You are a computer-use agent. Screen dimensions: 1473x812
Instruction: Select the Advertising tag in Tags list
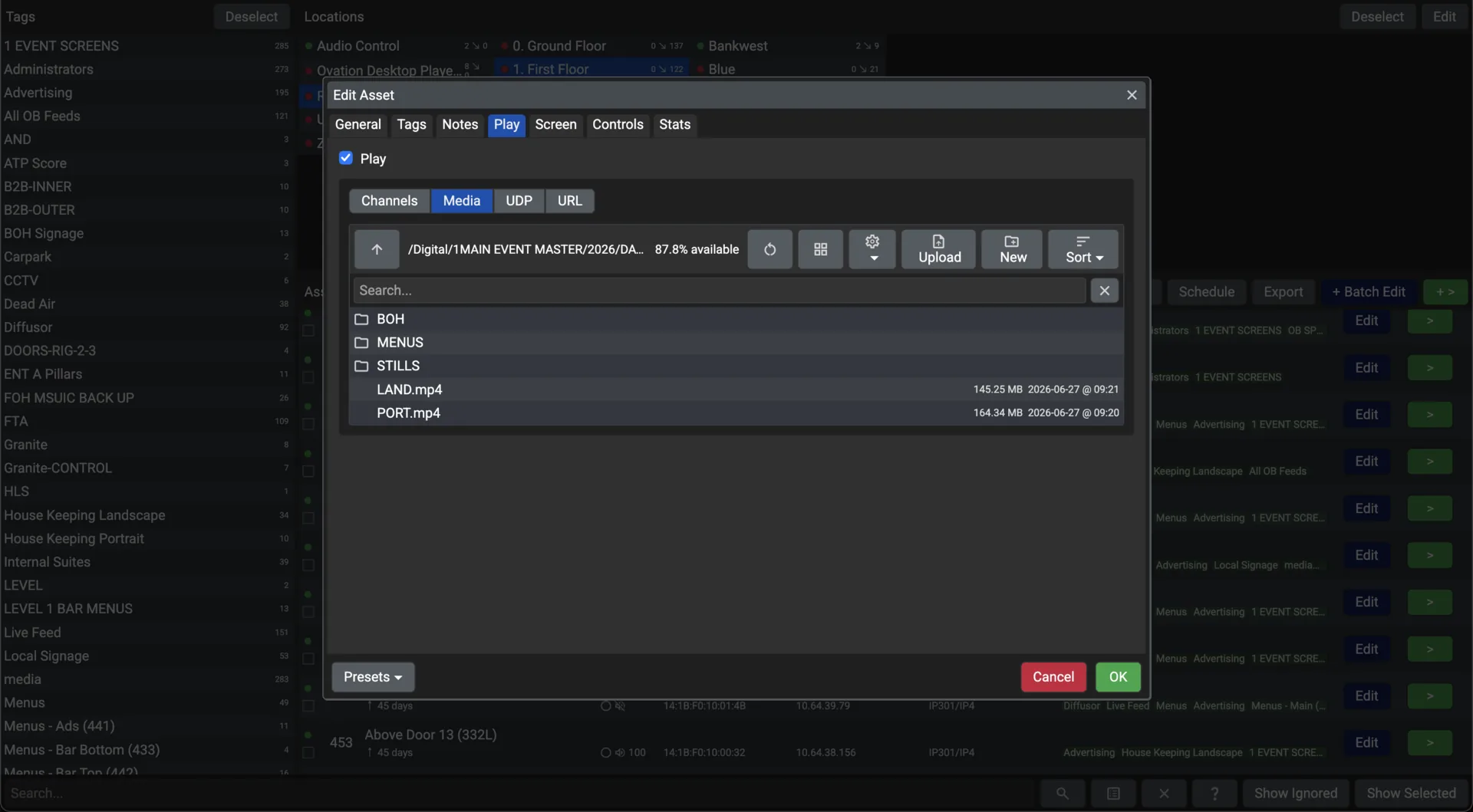[x=146, y=93]
